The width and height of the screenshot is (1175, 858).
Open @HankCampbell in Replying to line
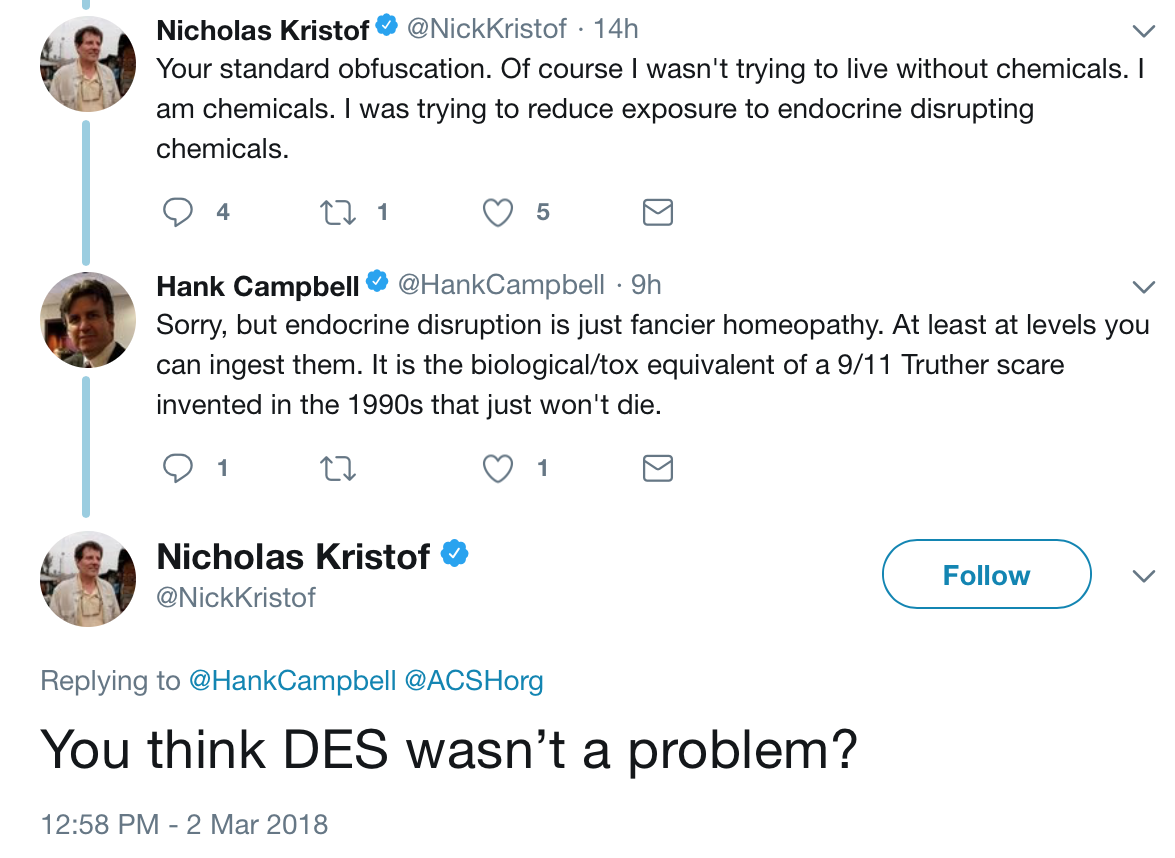(291, 682)
